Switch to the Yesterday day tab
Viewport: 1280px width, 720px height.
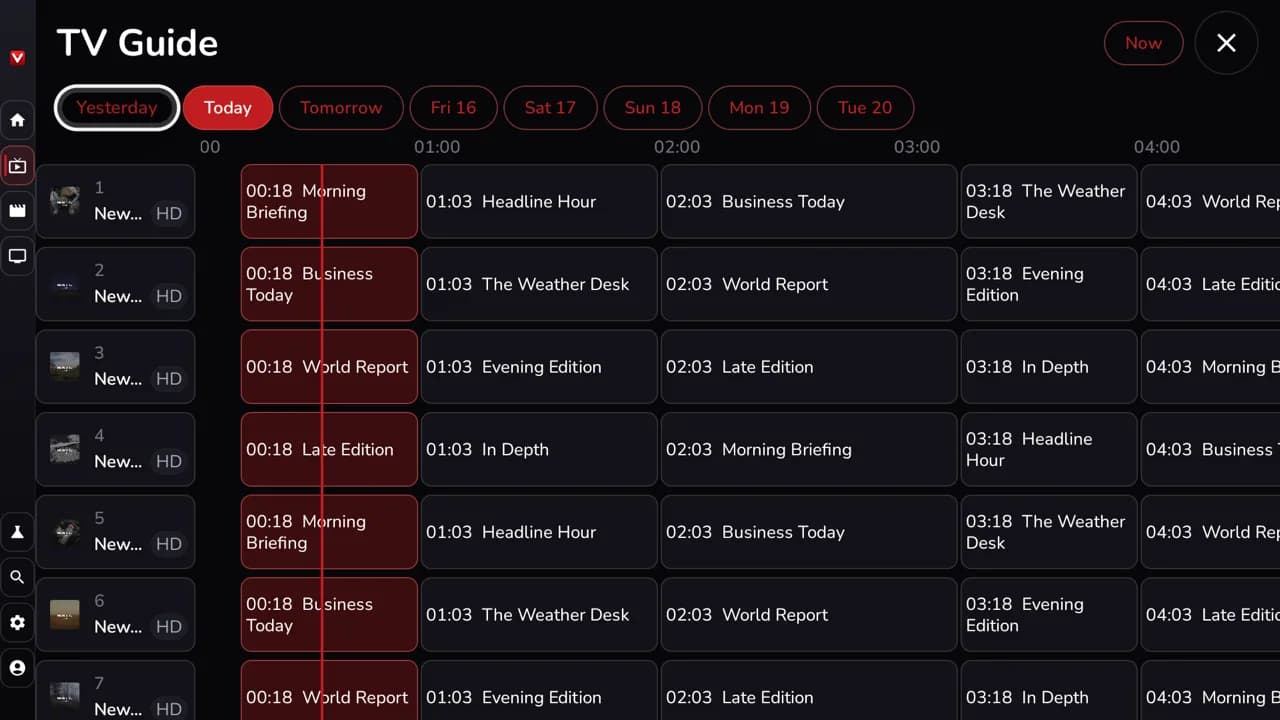point(117,108)
